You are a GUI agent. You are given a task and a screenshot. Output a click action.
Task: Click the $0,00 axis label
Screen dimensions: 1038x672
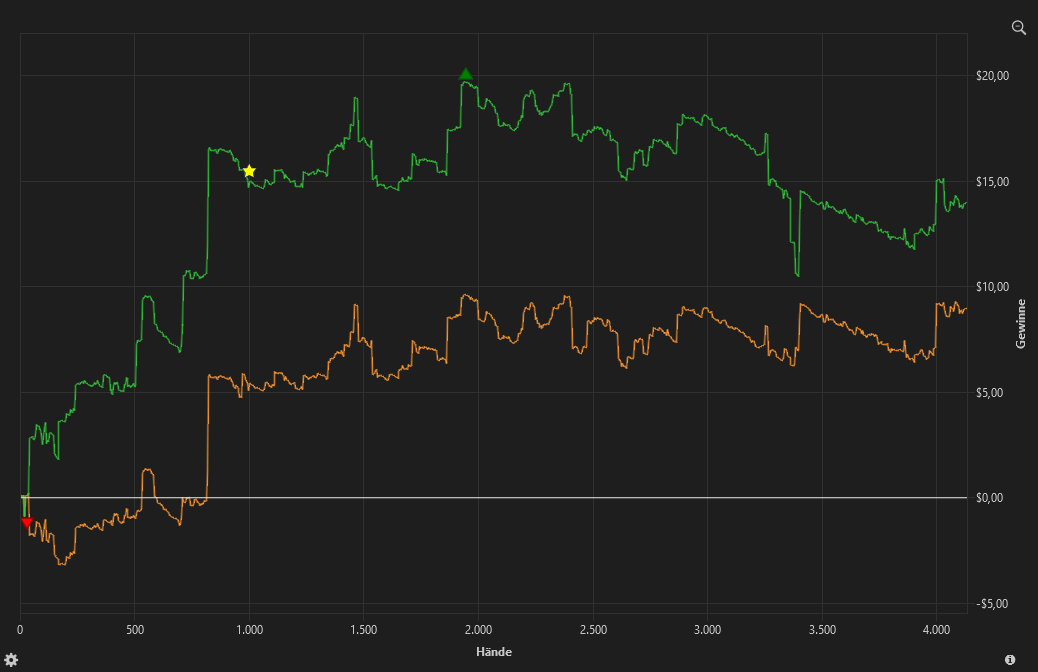tap(989, 498)
